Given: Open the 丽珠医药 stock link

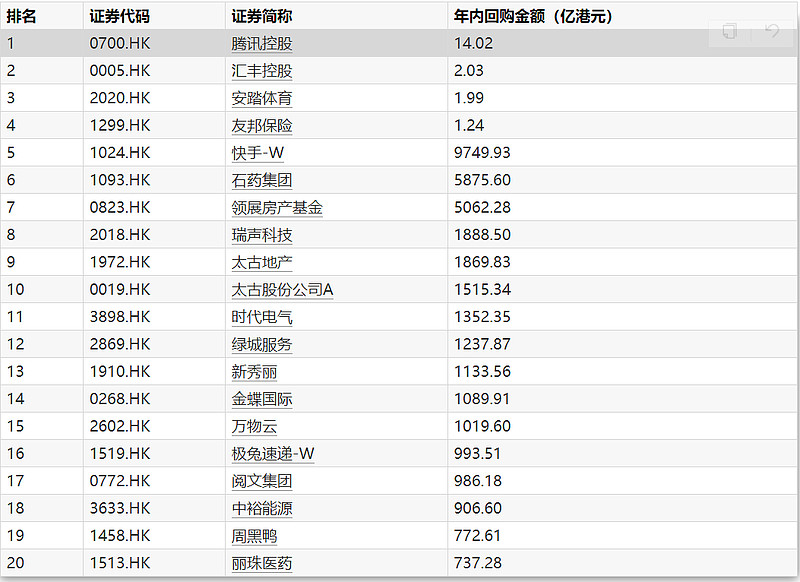Looking at the screenshot, I should click(262, 563).
